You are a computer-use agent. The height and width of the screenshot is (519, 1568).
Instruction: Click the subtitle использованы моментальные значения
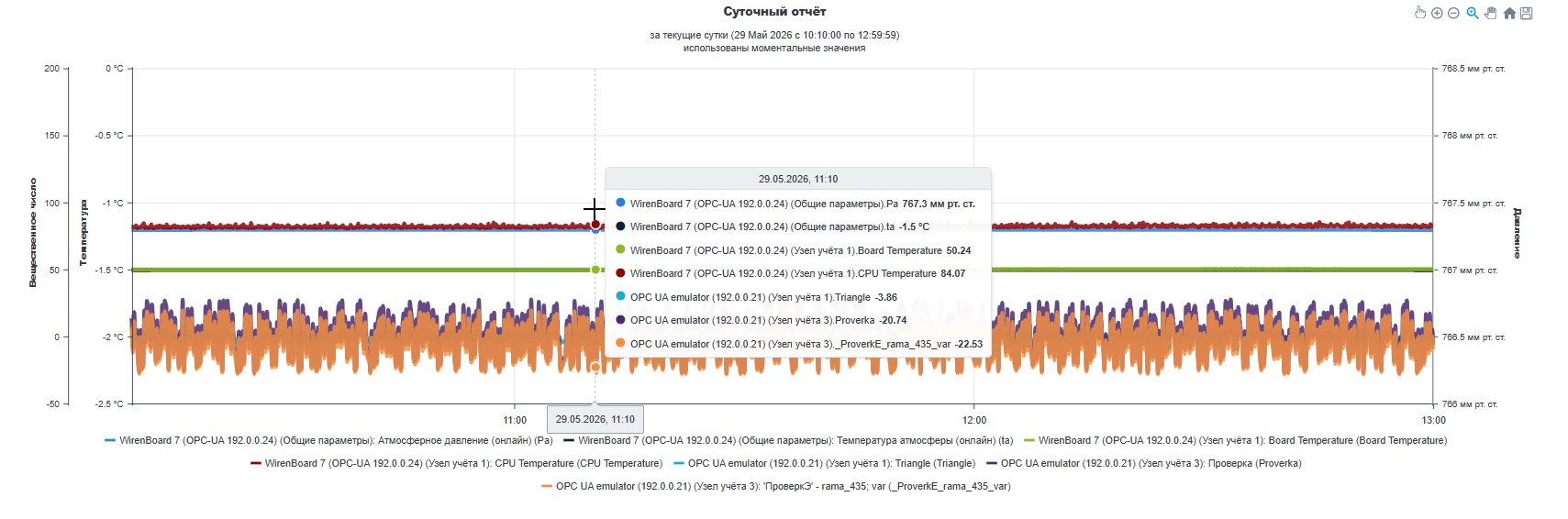coord(774,48)
